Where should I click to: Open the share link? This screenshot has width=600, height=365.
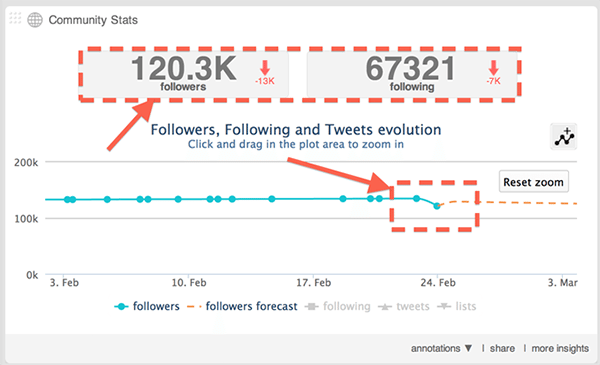coord(502,348)
